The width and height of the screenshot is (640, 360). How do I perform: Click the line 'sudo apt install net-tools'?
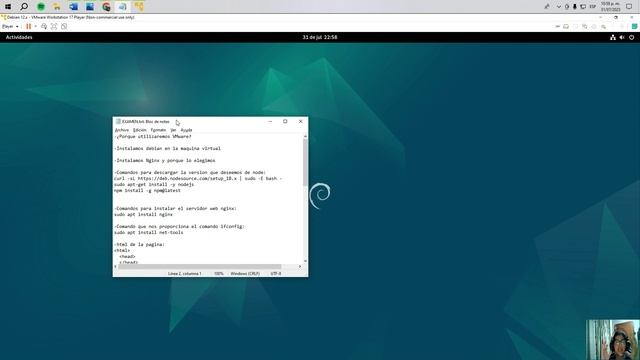click(149, 232)
